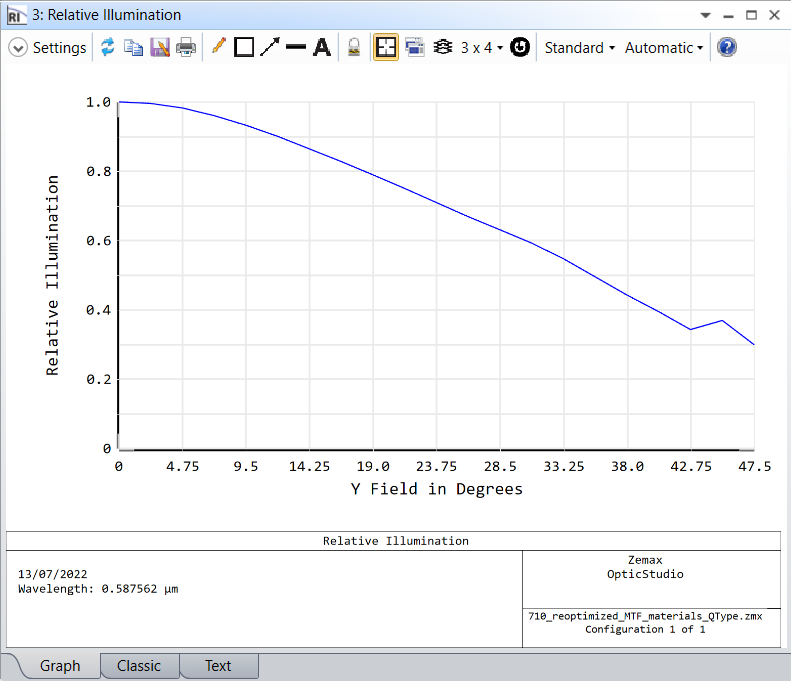Viewport: 791px width, 681px height.
Task: Toggle the highlighted active cursor button
Action: (386, 48)
